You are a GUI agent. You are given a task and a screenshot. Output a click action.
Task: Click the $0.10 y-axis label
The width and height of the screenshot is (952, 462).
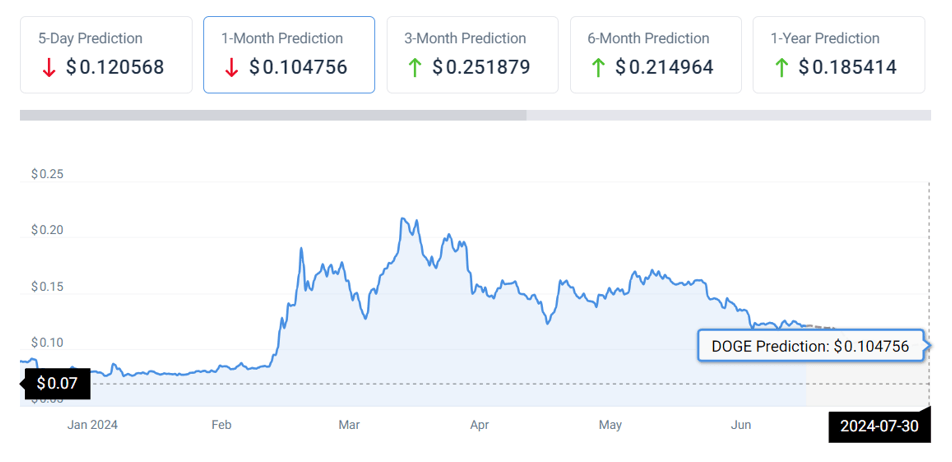(x=47, y=343)
